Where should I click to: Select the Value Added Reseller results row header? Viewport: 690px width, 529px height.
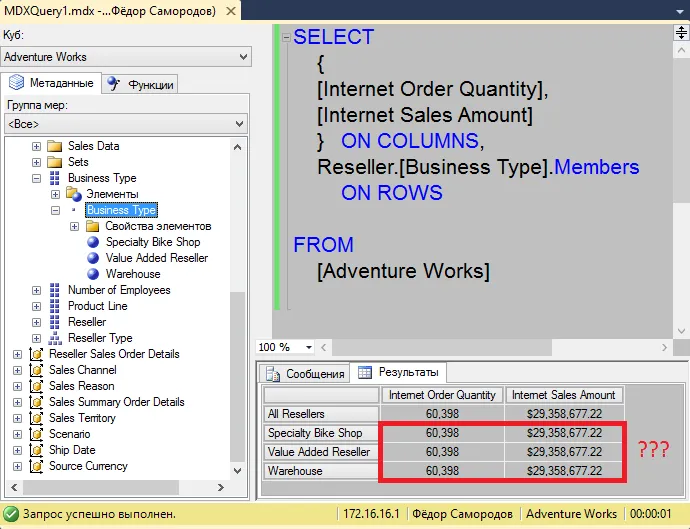pyautogui.click(x=321, y=452)
